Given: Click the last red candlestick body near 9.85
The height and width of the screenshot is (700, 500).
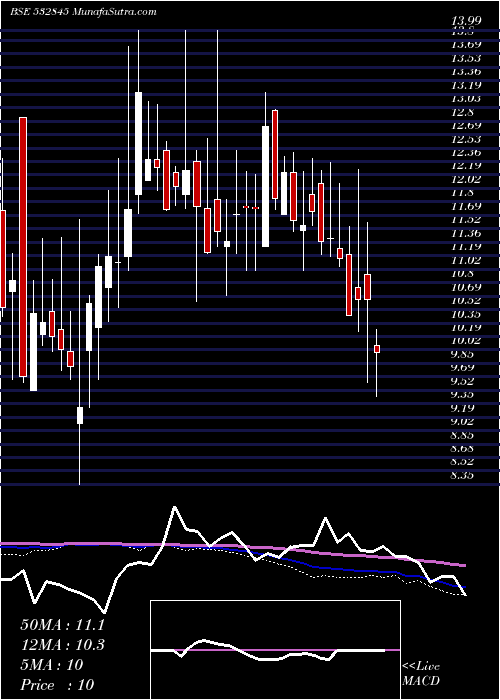Looking at the screenshot, I should click(377, 349).
